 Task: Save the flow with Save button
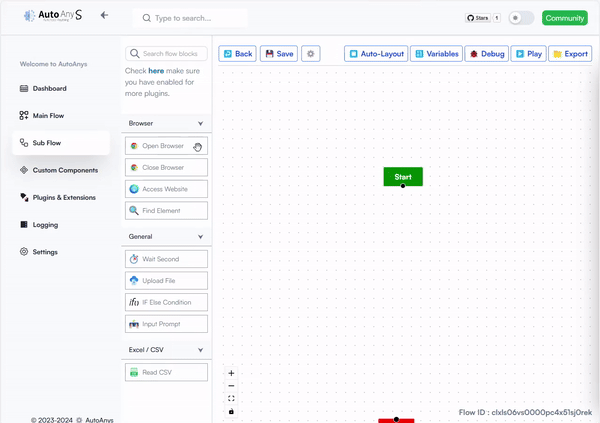click(279, 54)
